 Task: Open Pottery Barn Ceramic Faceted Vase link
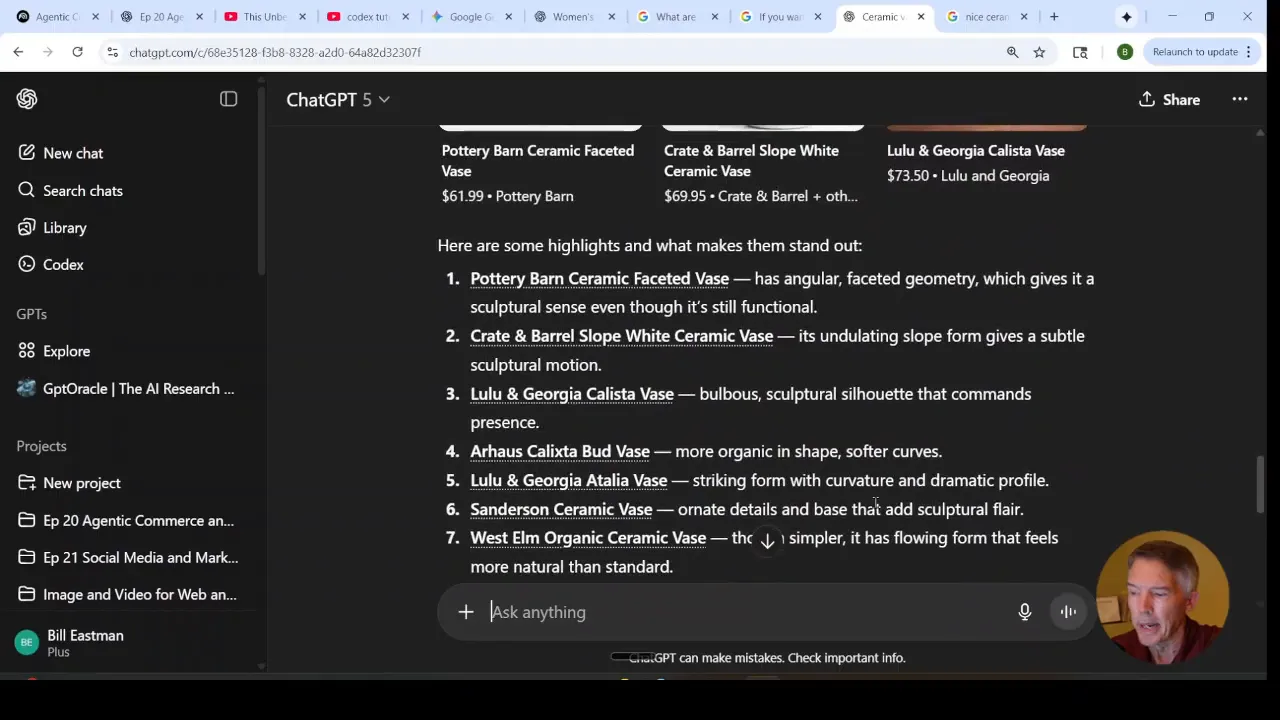coord(599,278)
